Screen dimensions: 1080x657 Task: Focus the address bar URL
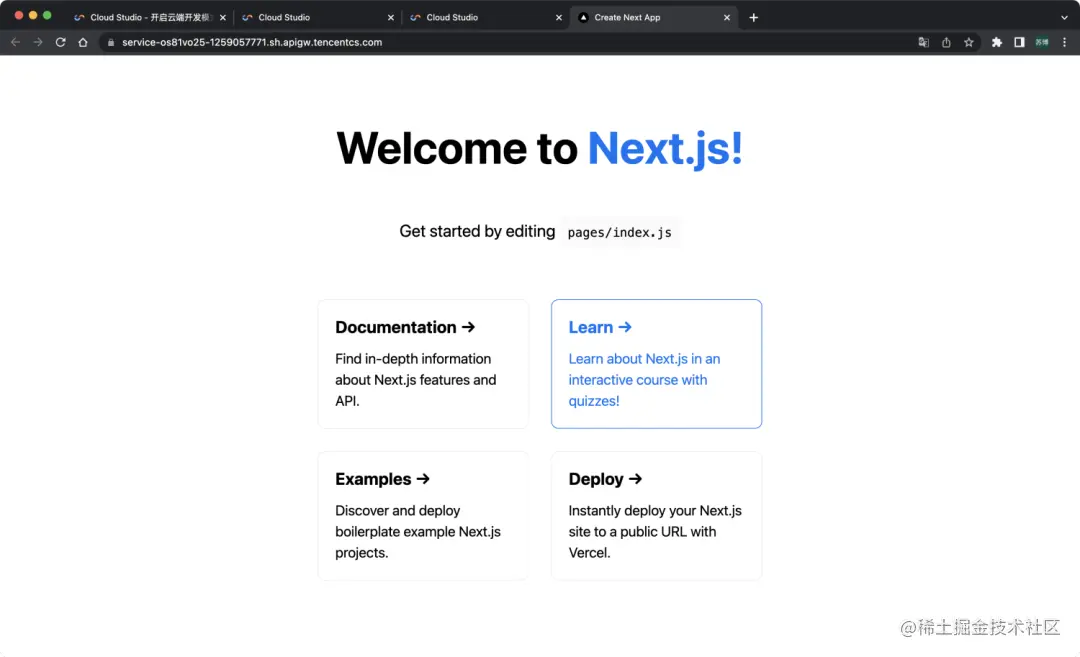[x=252, y=42]
